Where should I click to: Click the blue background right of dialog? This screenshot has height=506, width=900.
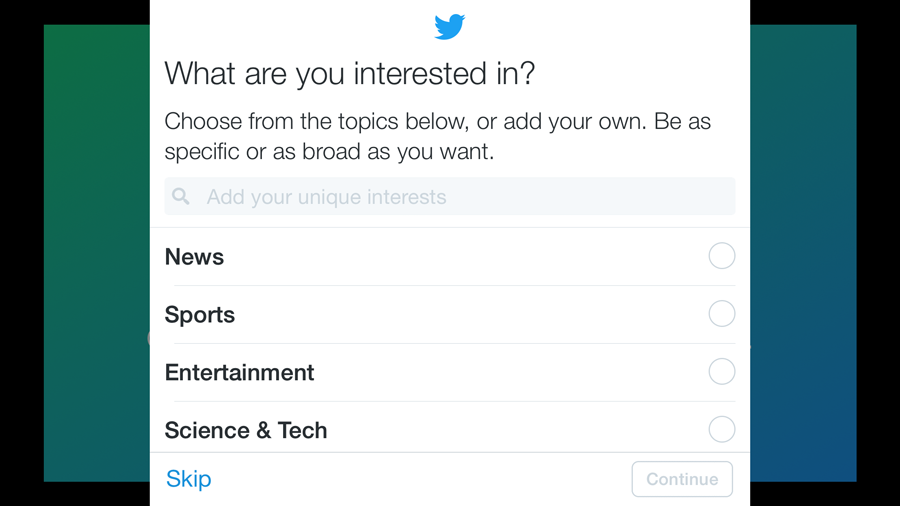(803, 252)
